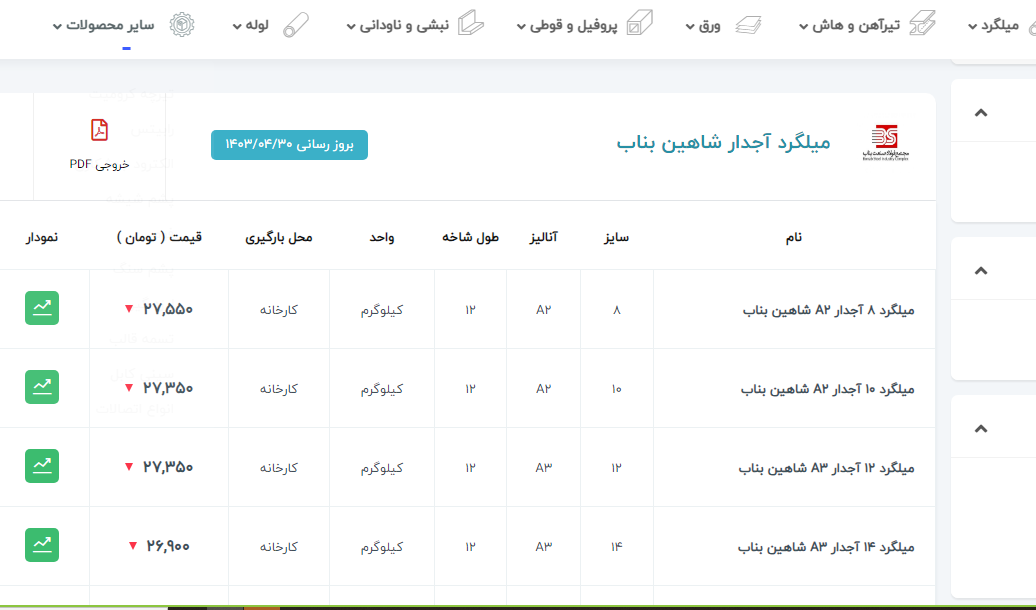Open the پروفیل و قوطی dropdown menu

click(568, 25)
